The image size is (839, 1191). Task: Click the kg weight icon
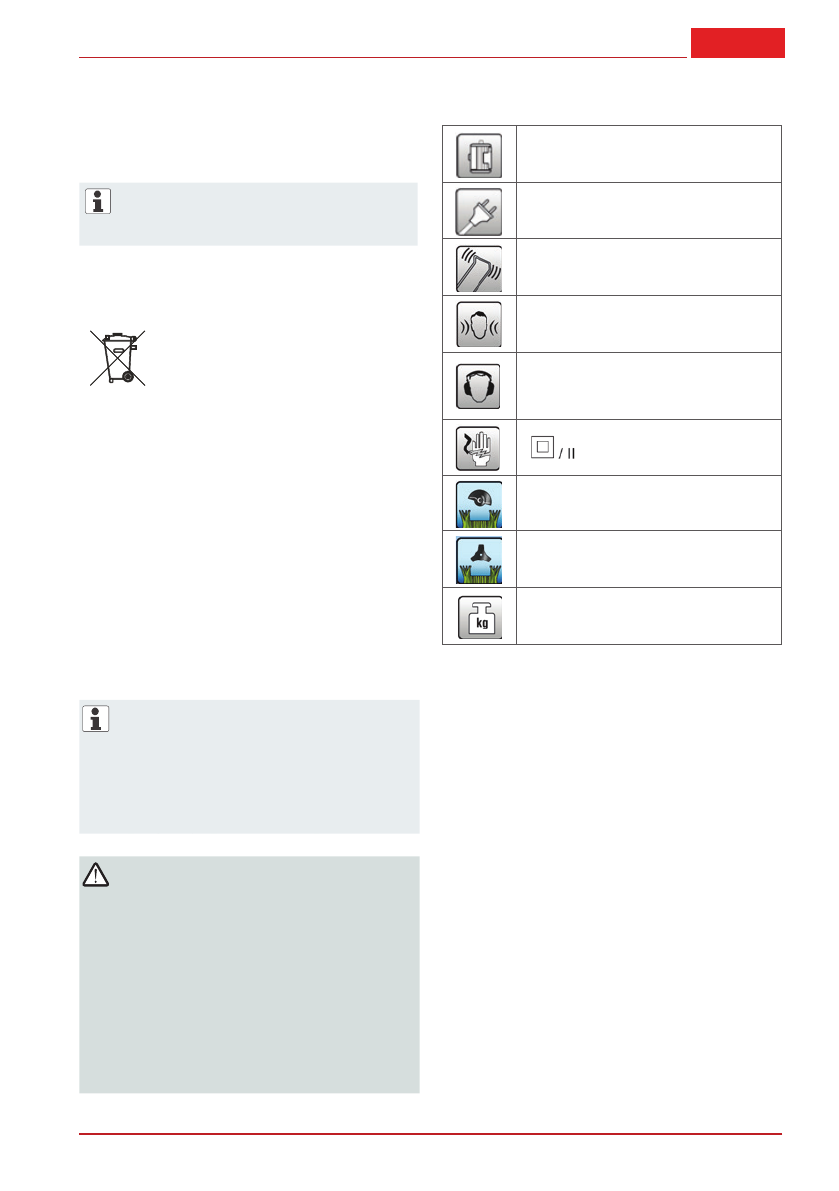pyautogui.click(x=479, y=616)
